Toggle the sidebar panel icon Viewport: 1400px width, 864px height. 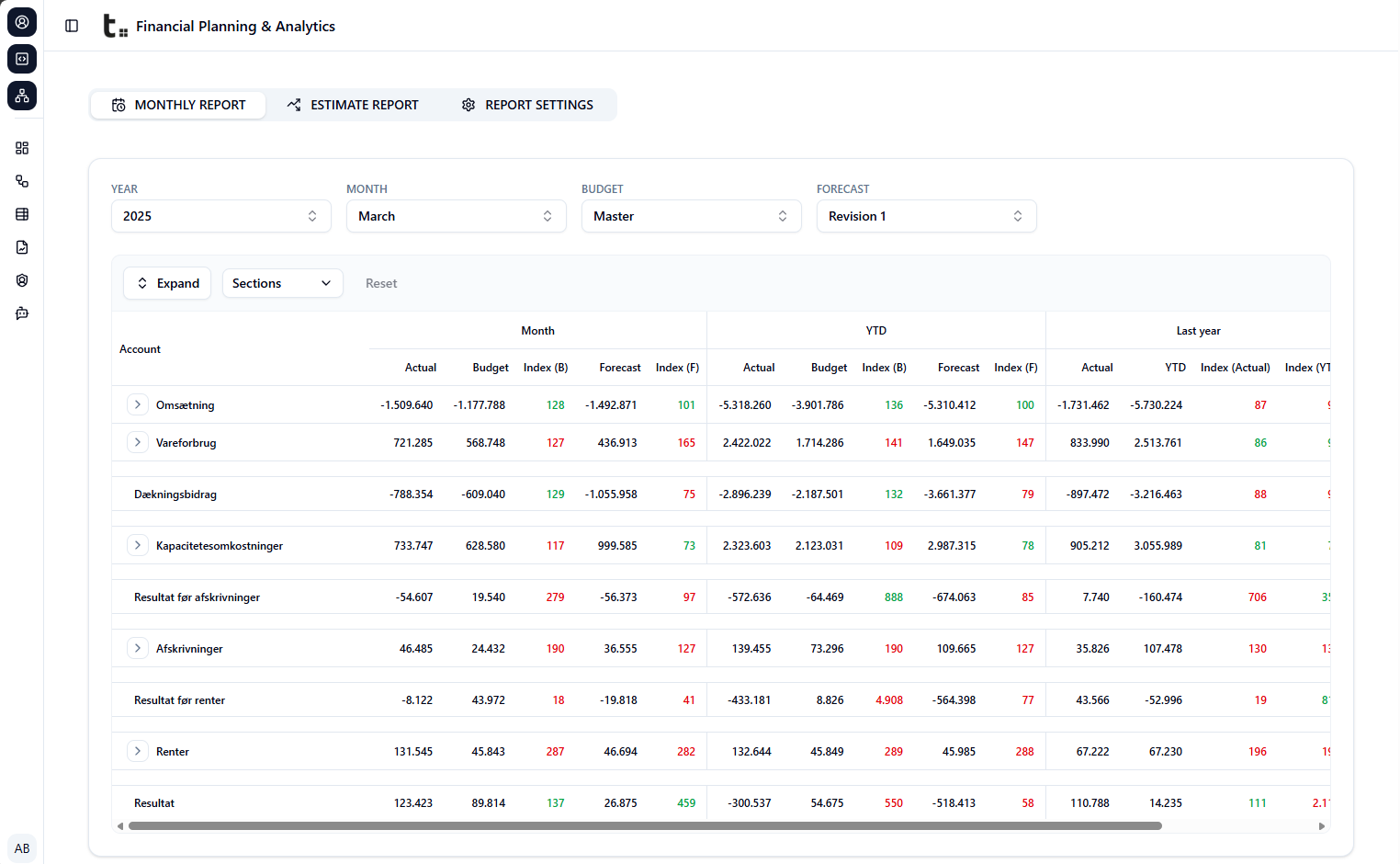tap(72, 26)
